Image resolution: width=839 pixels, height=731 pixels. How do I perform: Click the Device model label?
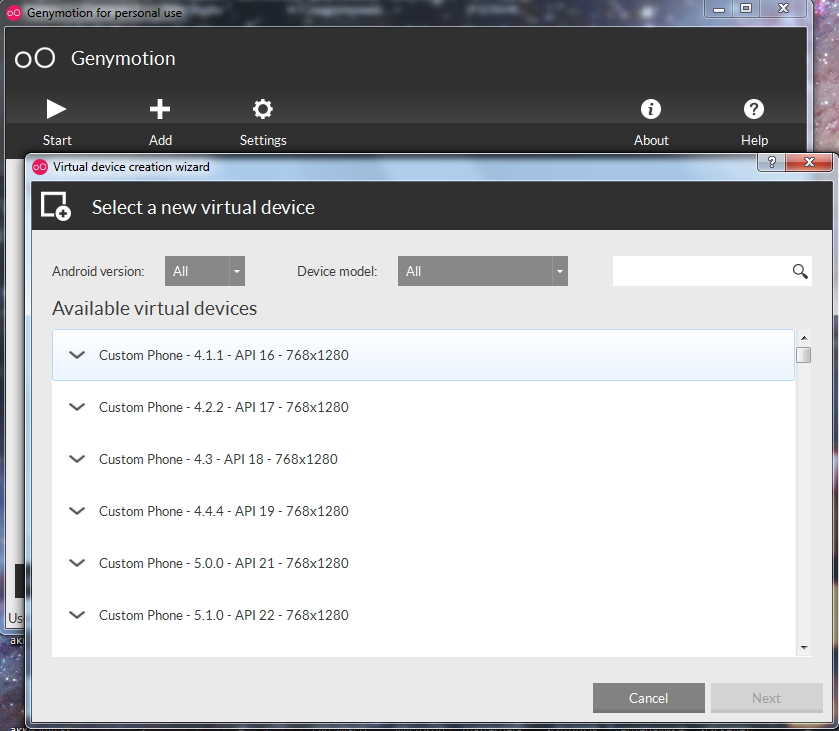[x=337, y=271]
